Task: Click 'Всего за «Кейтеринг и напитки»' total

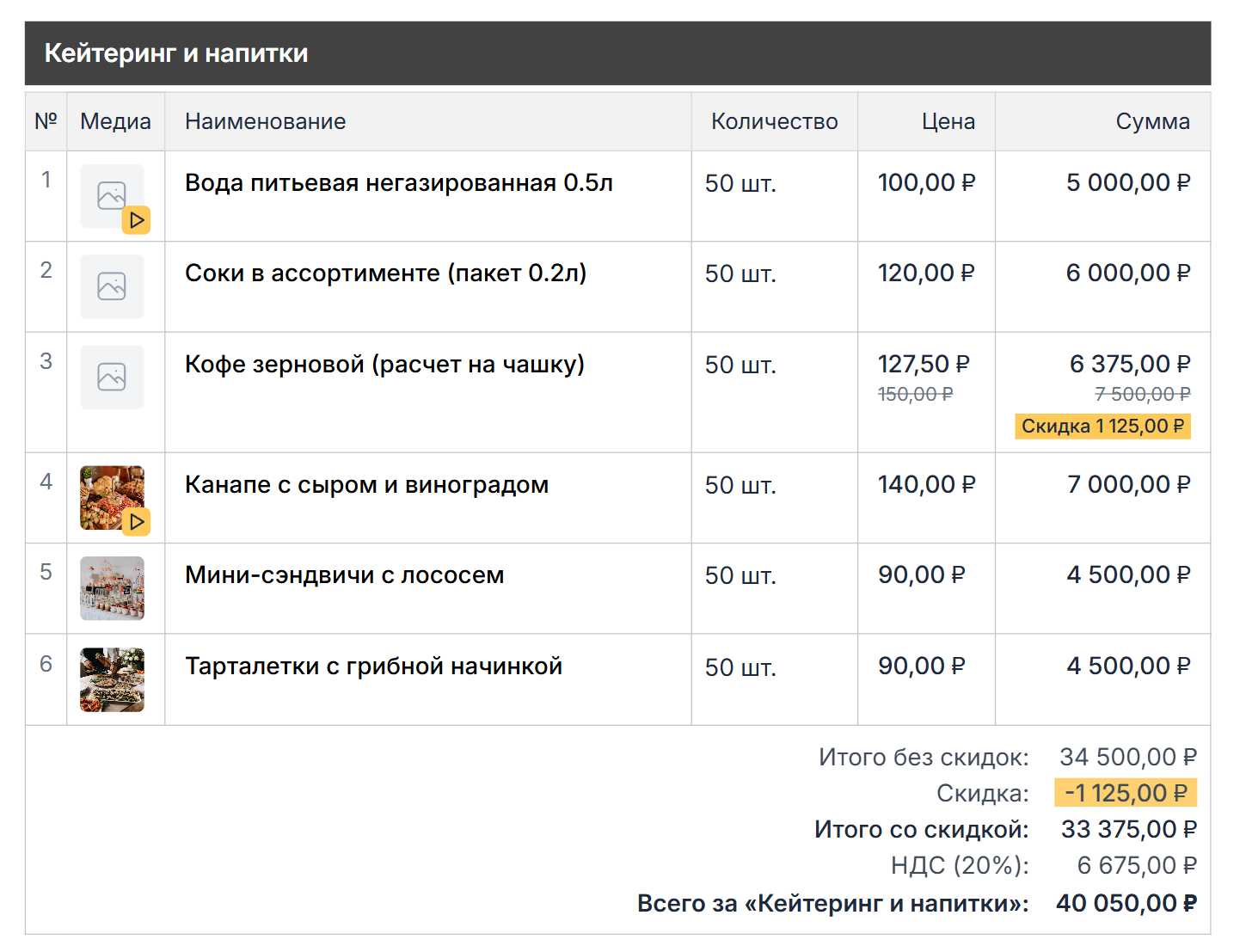Action: coord(831,903)
